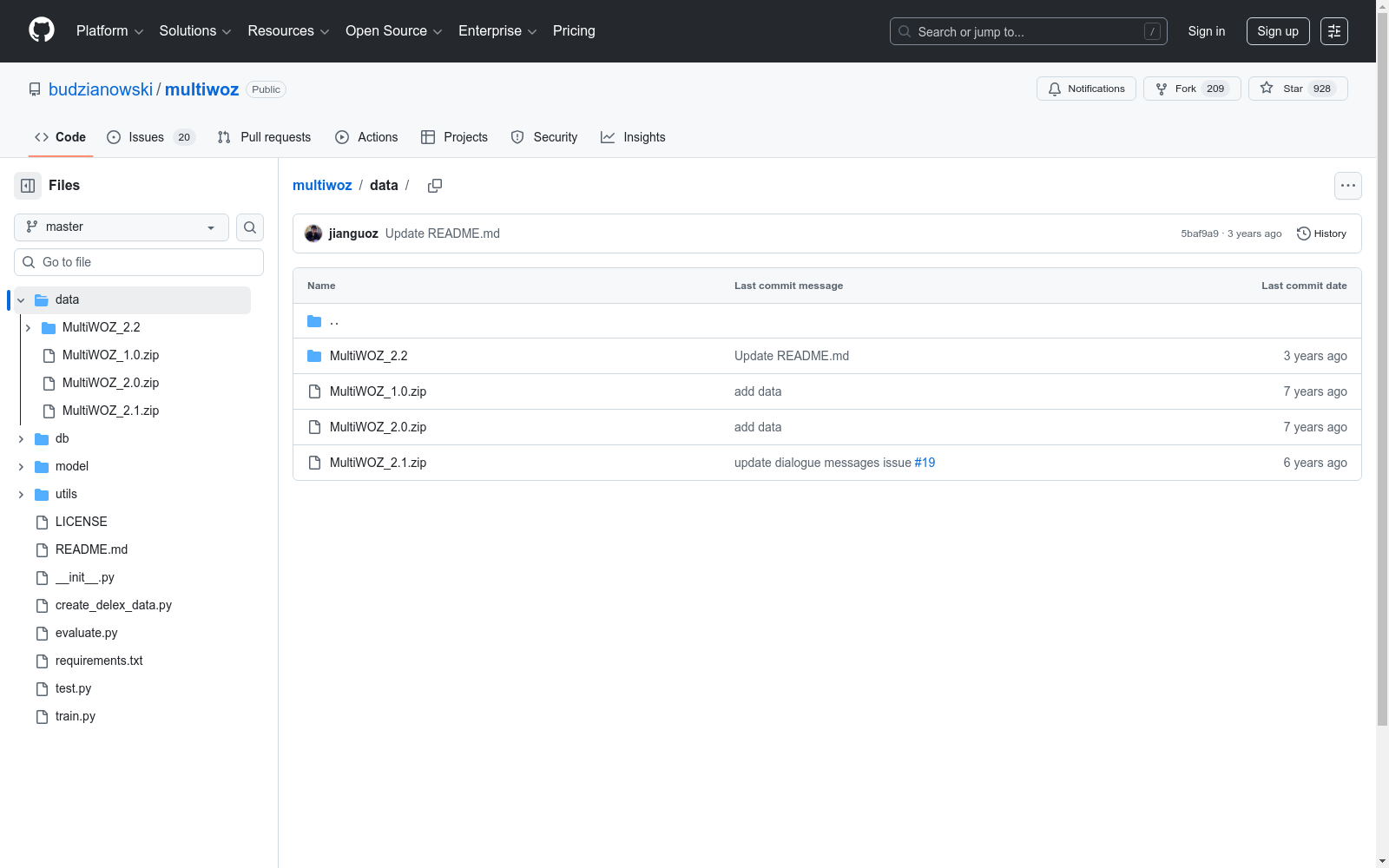Open evaluate.py in the sidebar
Viewport: 1389px width, 868px height.
[86, 633]
